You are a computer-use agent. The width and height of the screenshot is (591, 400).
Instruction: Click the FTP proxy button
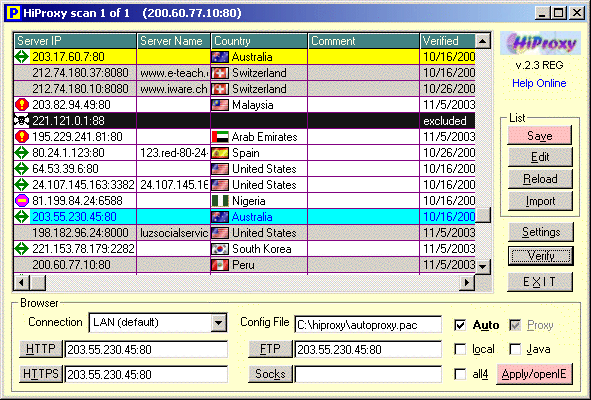(x=270, y=349)
